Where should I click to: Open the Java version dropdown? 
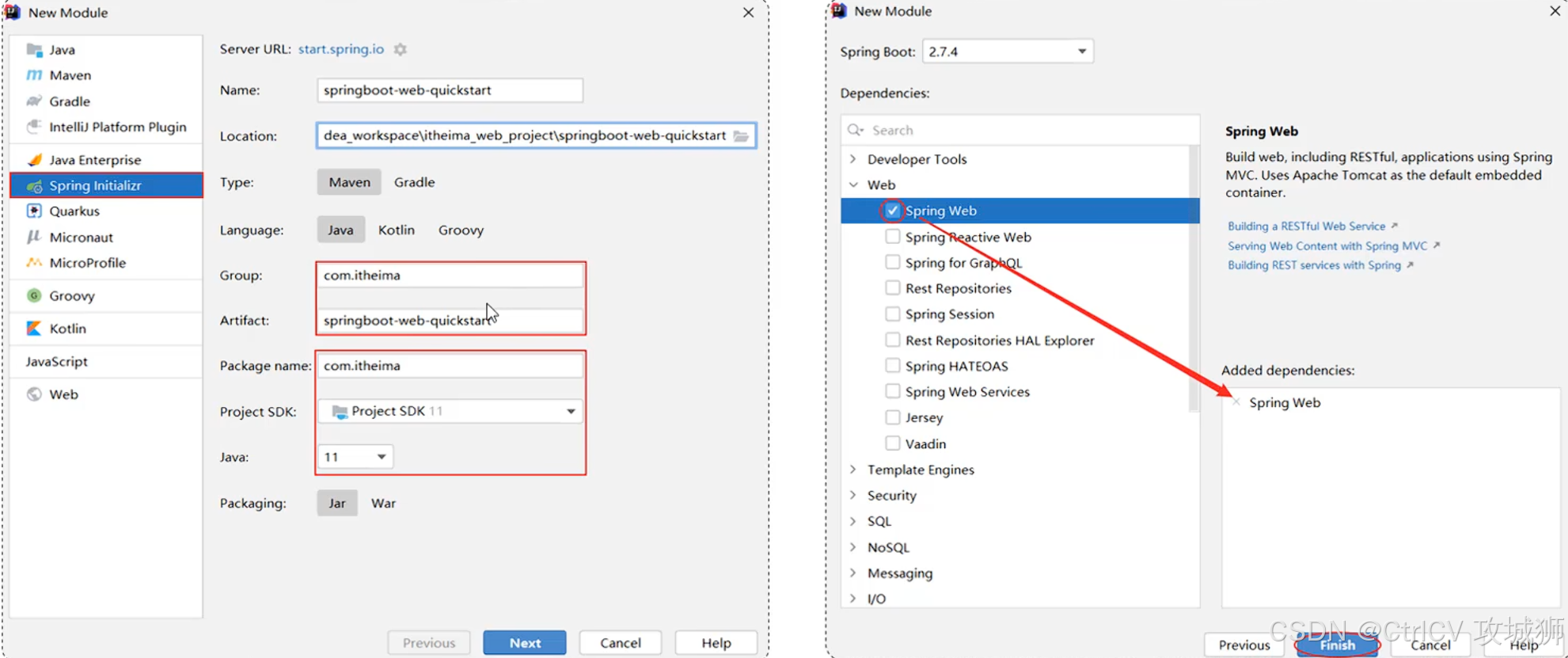(x=355, y=457)
